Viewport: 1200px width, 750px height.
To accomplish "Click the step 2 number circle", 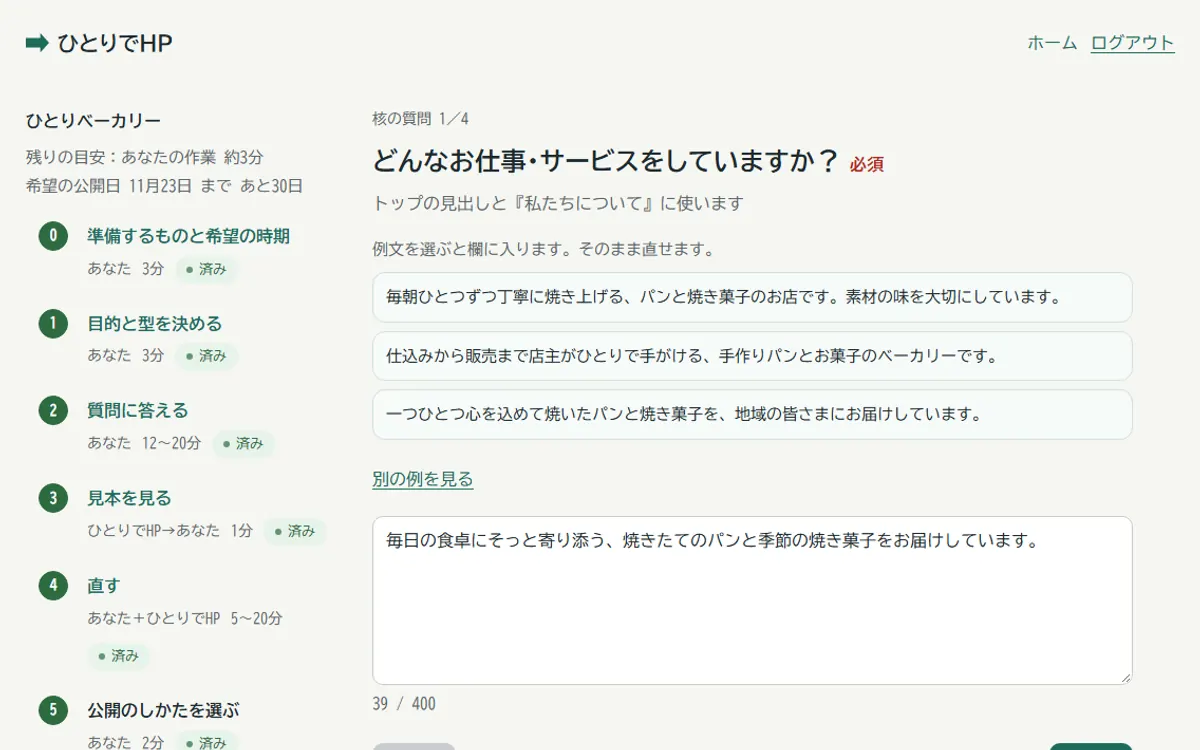I will coord(54,410).
